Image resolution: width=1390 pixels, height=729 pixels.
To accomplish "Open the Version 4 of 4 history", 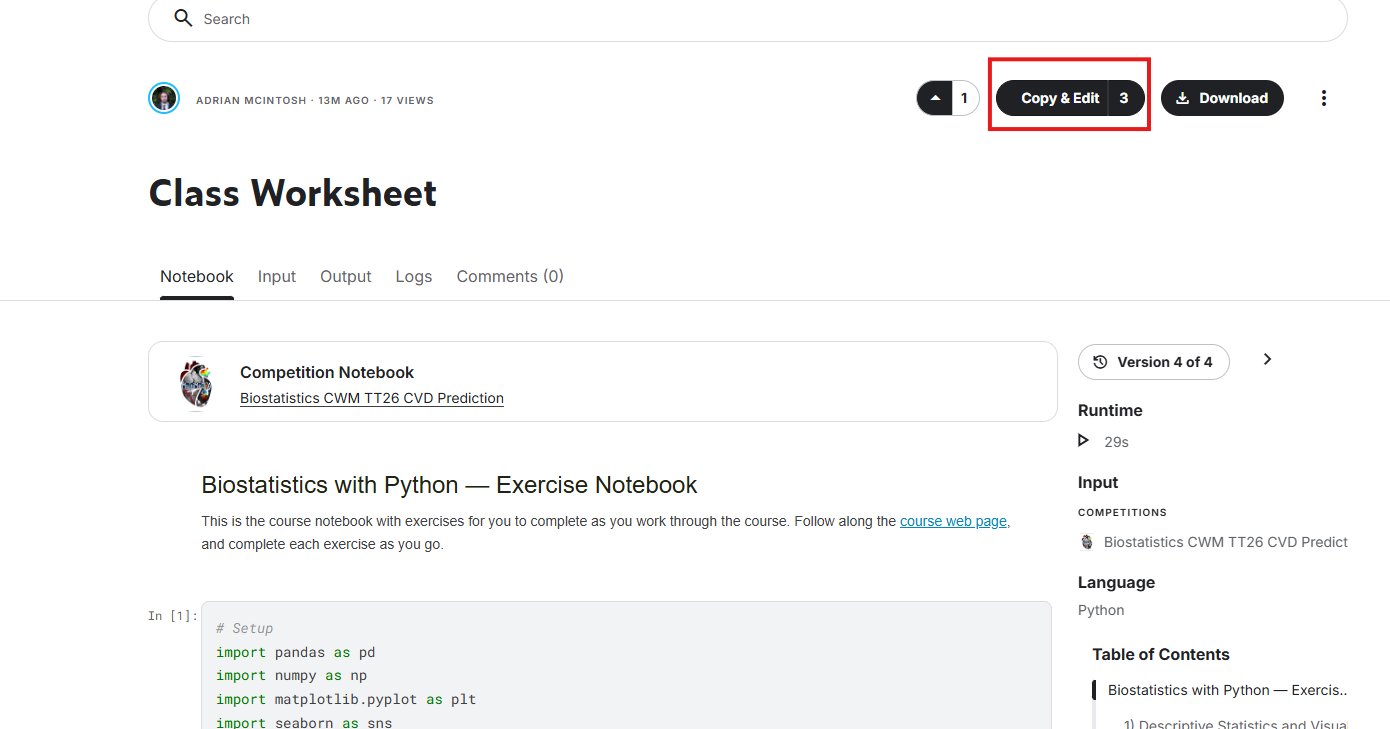I will pyautogui.click(x=1154, y=362).
